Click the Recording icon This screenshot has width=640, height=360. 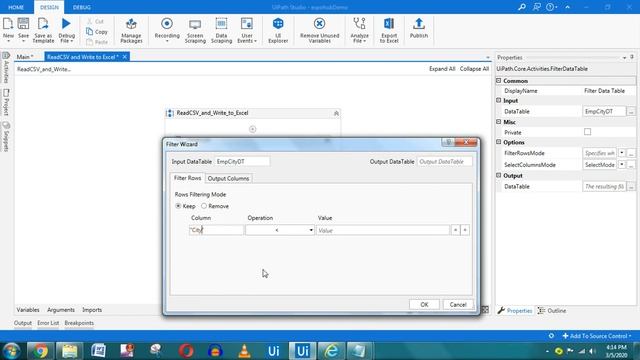(x=167, y=24)
